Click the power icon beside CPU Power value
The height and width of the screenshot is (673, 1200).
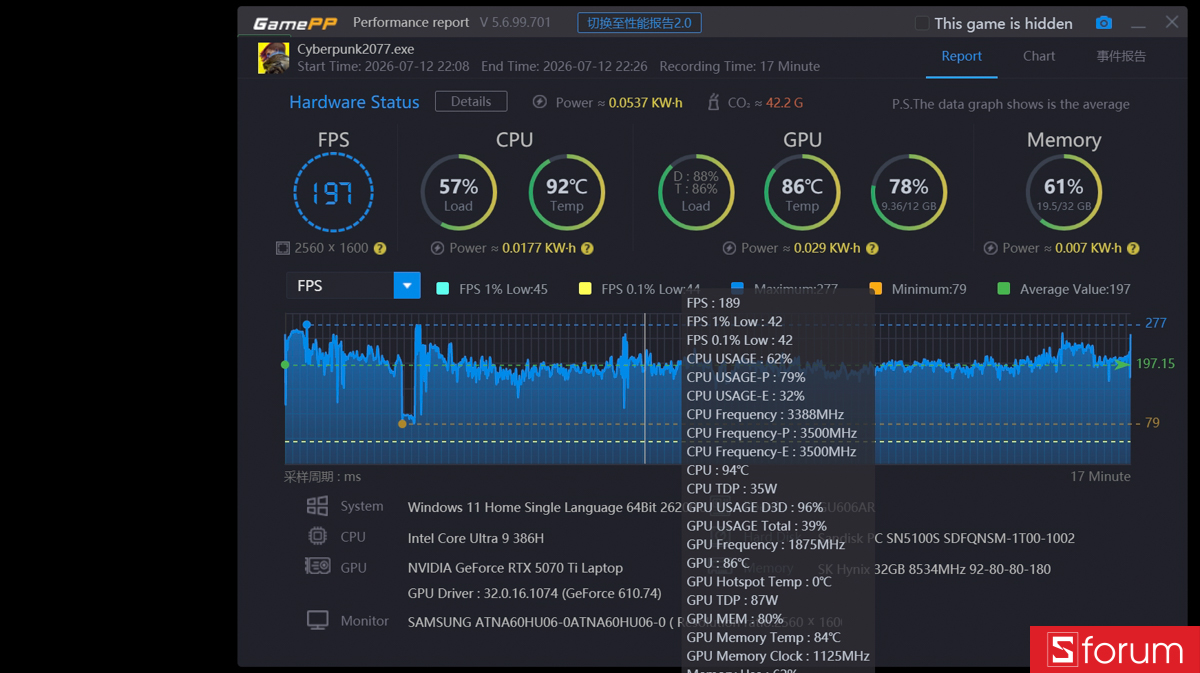[437, 248]
